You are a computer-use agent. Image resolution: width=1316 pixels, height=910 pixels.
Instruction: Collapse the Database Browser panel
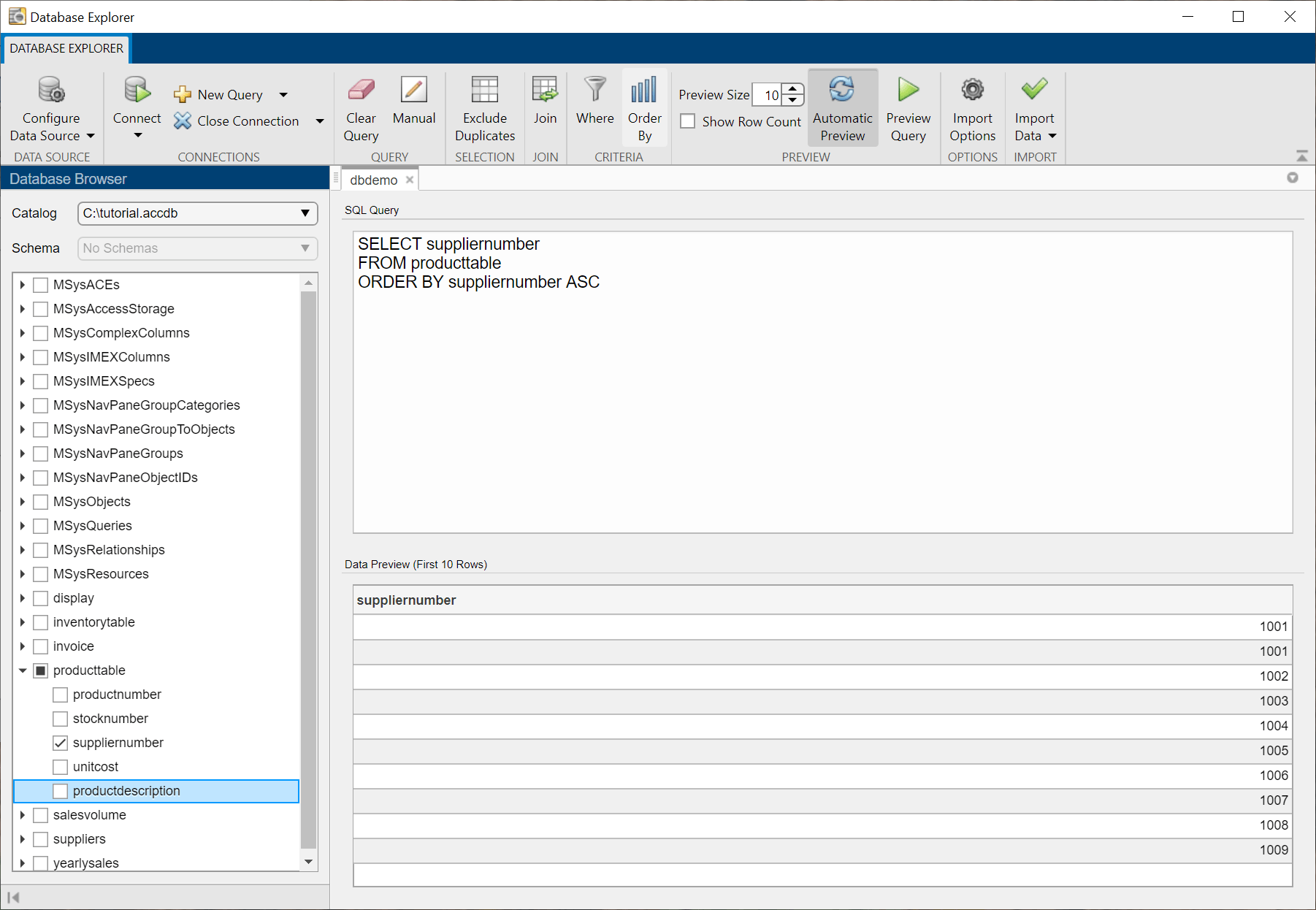point(13,898)
